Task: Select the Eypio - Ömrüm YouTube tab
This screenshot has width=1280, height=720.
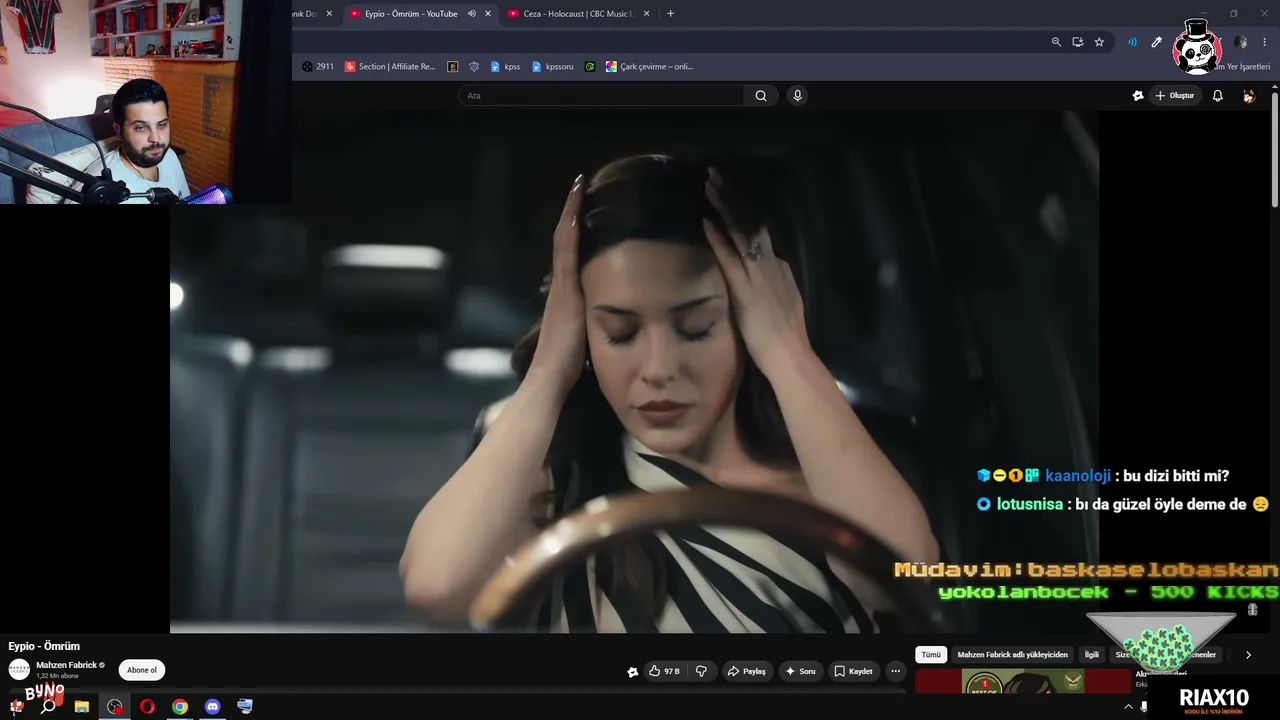Action: point(410,14)
